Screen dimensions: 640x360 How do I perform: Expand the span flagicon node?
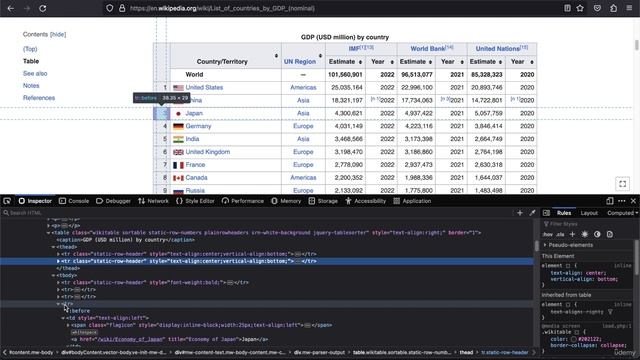coord(68,325)
